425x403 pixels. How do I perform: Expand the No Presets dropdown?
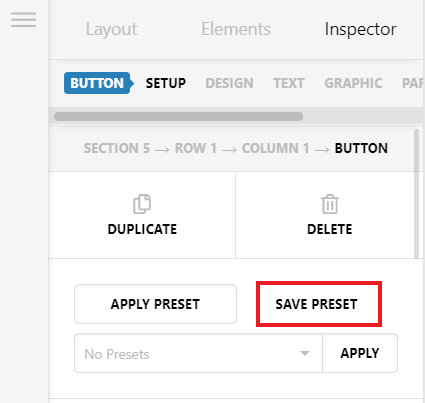(198, 353)
